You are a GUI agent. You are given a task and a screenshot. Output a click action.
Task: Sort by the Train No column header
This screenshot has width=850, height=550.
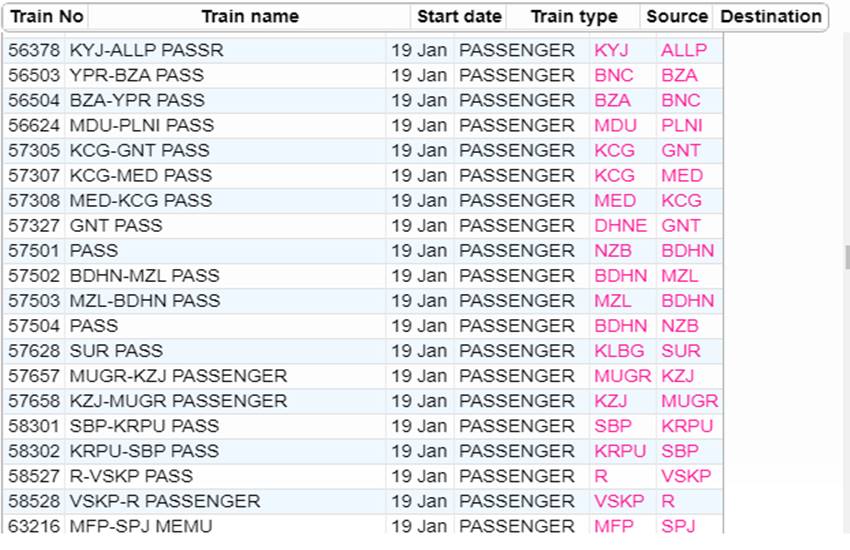[47, 17]
